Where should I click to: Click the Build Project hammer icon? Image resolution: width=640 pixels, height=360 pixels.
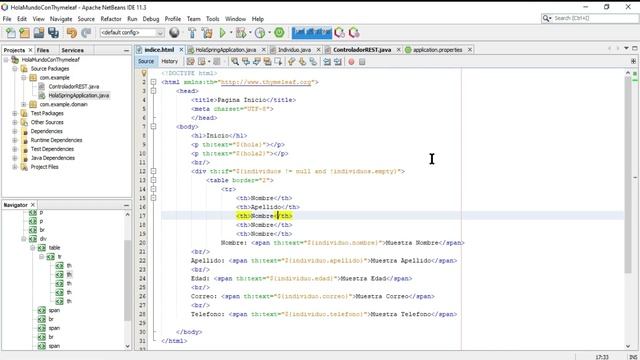(x=192, y=33)
